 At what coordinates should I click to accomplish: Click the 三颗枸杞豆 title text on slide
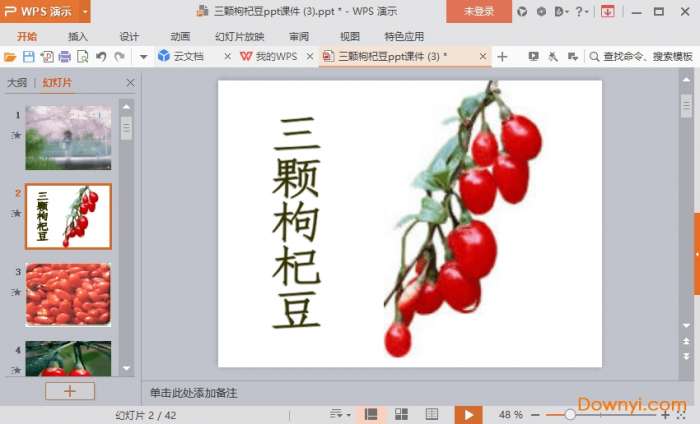tap(296, 222)
